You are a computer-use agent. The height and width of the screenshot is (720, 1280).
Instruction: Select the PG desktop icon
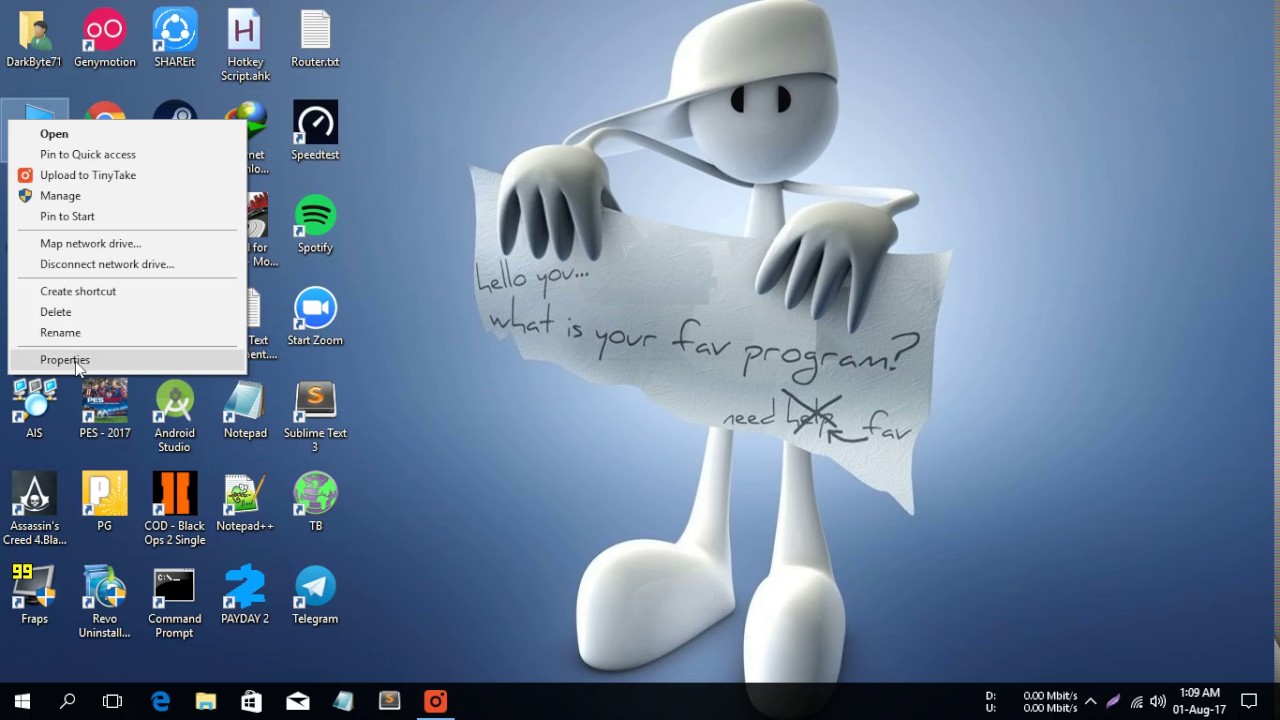pos(105,502)
